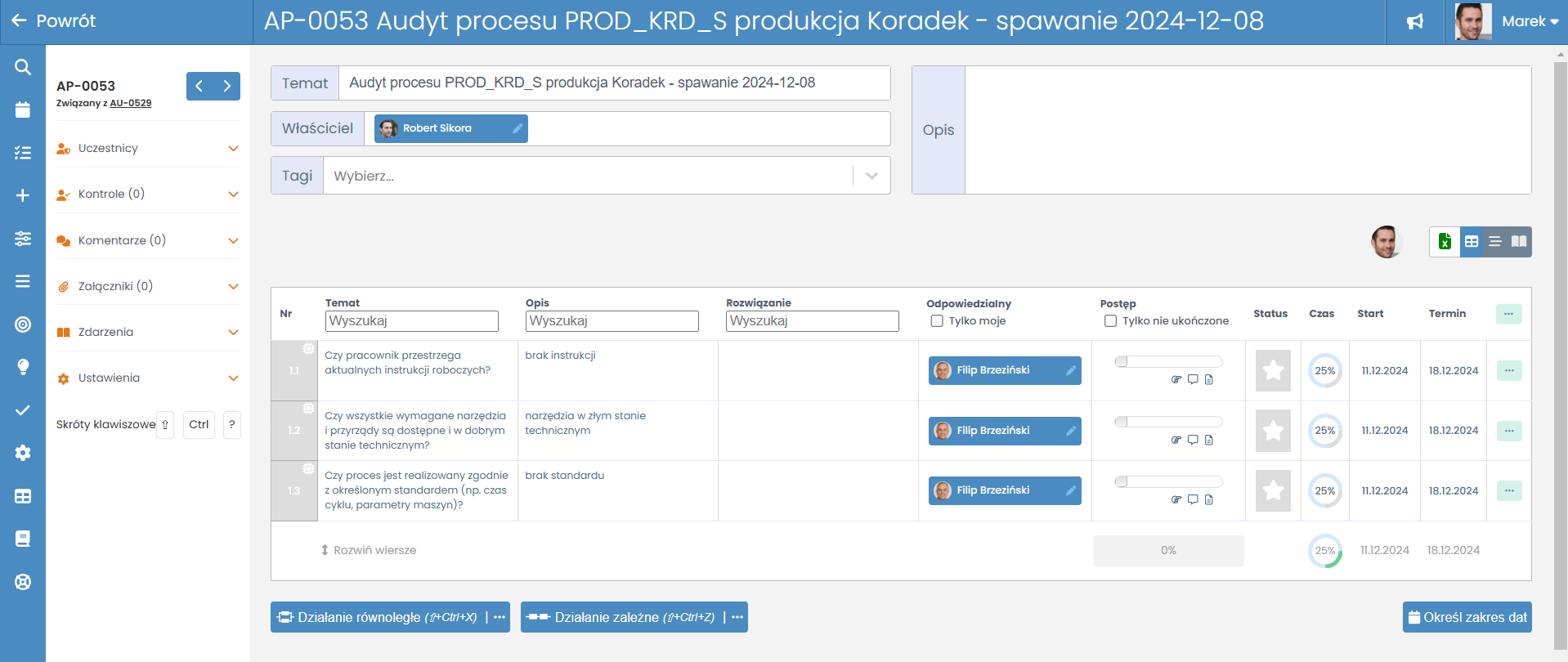Click the lightbulb icon in sidebar
This screenshot has height=662, width=1568.
pyautogui.click(x=23, y=366)
